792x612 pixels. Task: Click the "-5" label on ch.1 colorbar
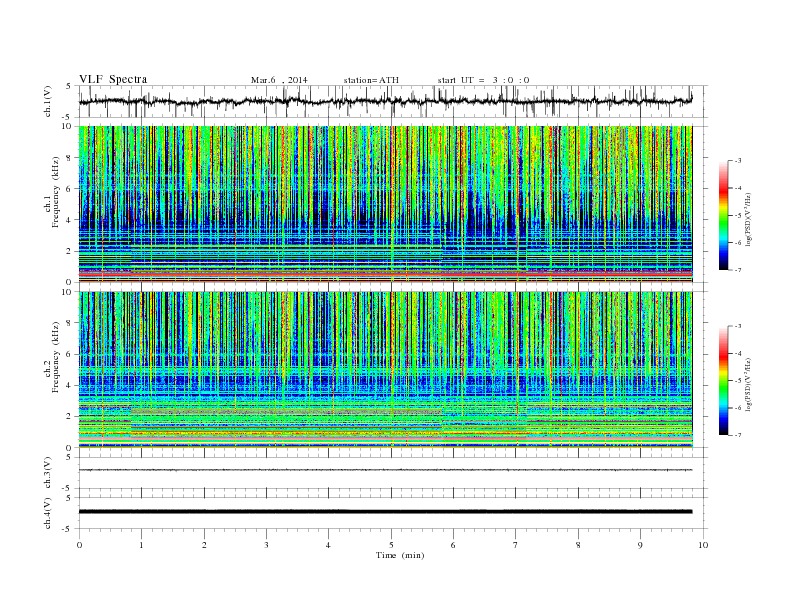(737, 215)
